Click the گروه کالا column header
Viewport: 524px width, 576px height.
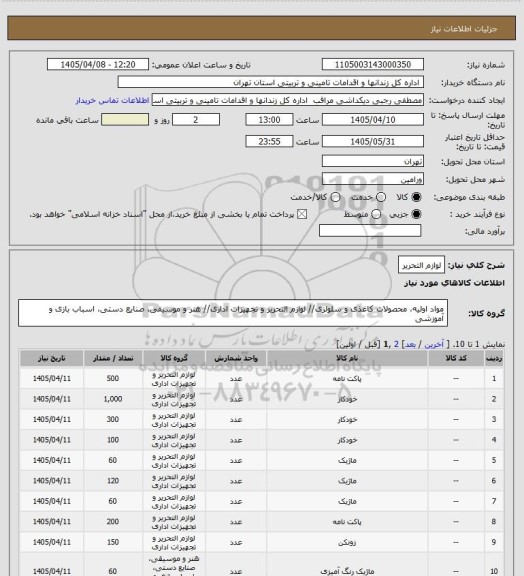pos(174,358)
